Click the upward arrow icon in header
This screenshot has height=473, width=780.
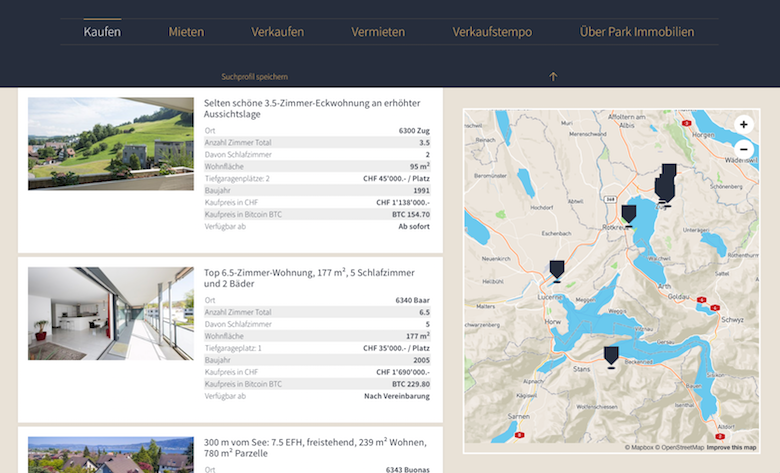(x=553, y=77)
